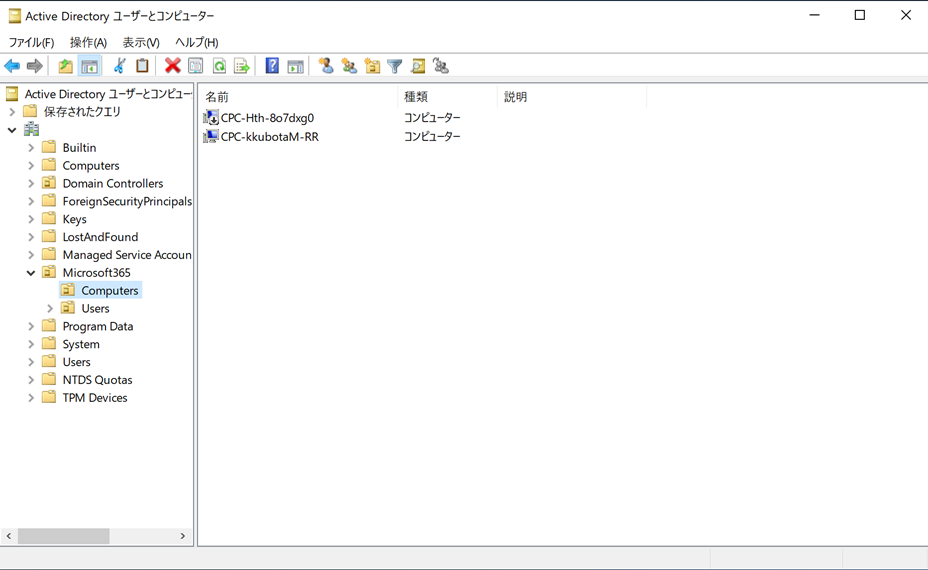Image resolution: width=928 pixels, height=570 pixels.
Task: Select the LostAndFound folder
Action: click(100, 237)
